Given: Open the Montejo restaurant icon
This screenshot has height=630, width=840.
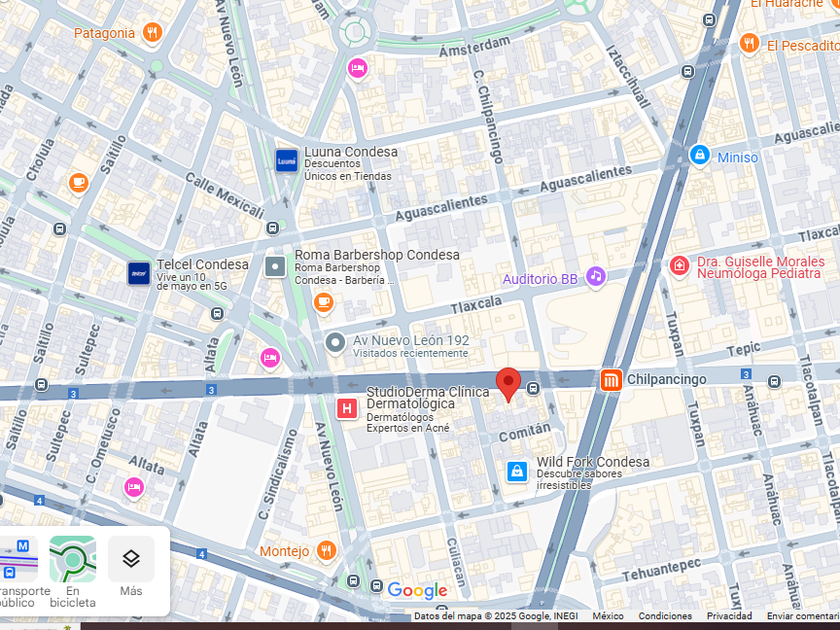Looking at the screenshot, I should pyautogui.click(x=326, y=550).
